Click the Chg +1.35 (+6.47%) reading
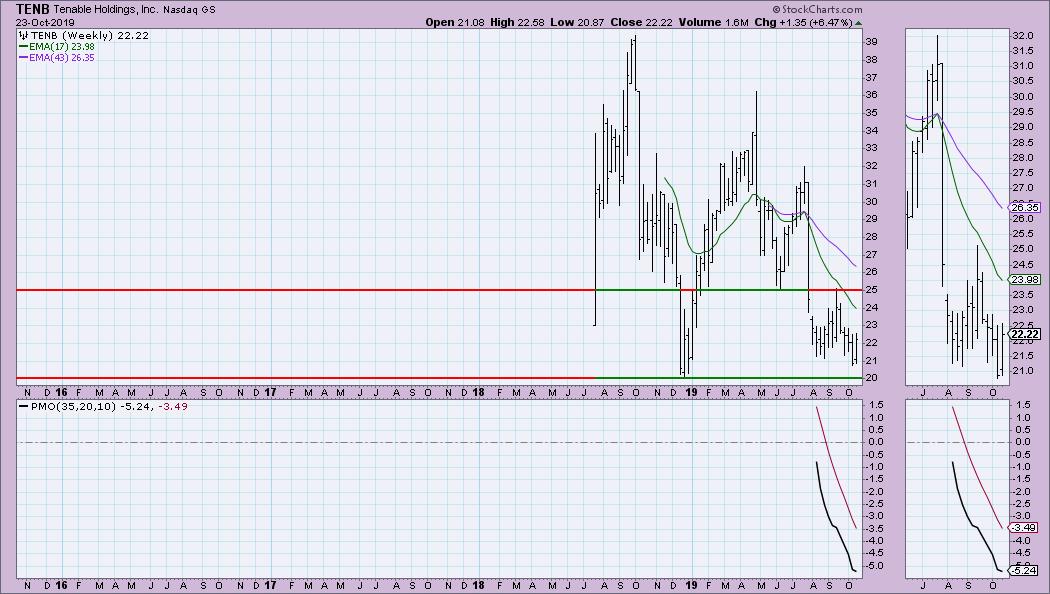Screen dimensions: 1050x594 pyautogui.click(x=803, y=22)
